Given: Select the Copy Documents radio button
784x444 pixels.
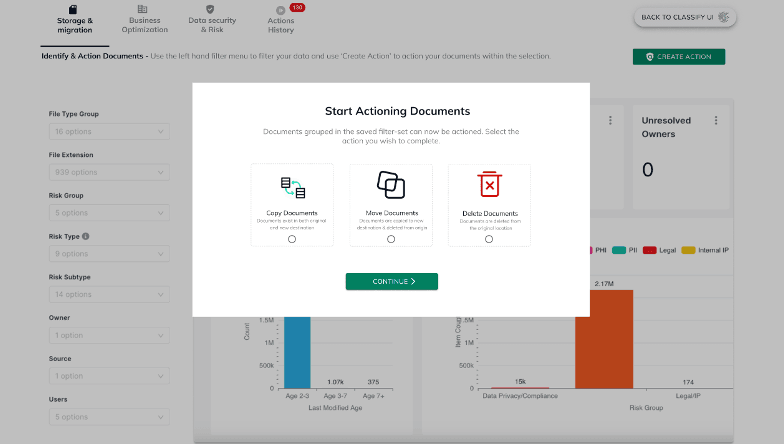Looking at the screenshot, I should (292, 239).
